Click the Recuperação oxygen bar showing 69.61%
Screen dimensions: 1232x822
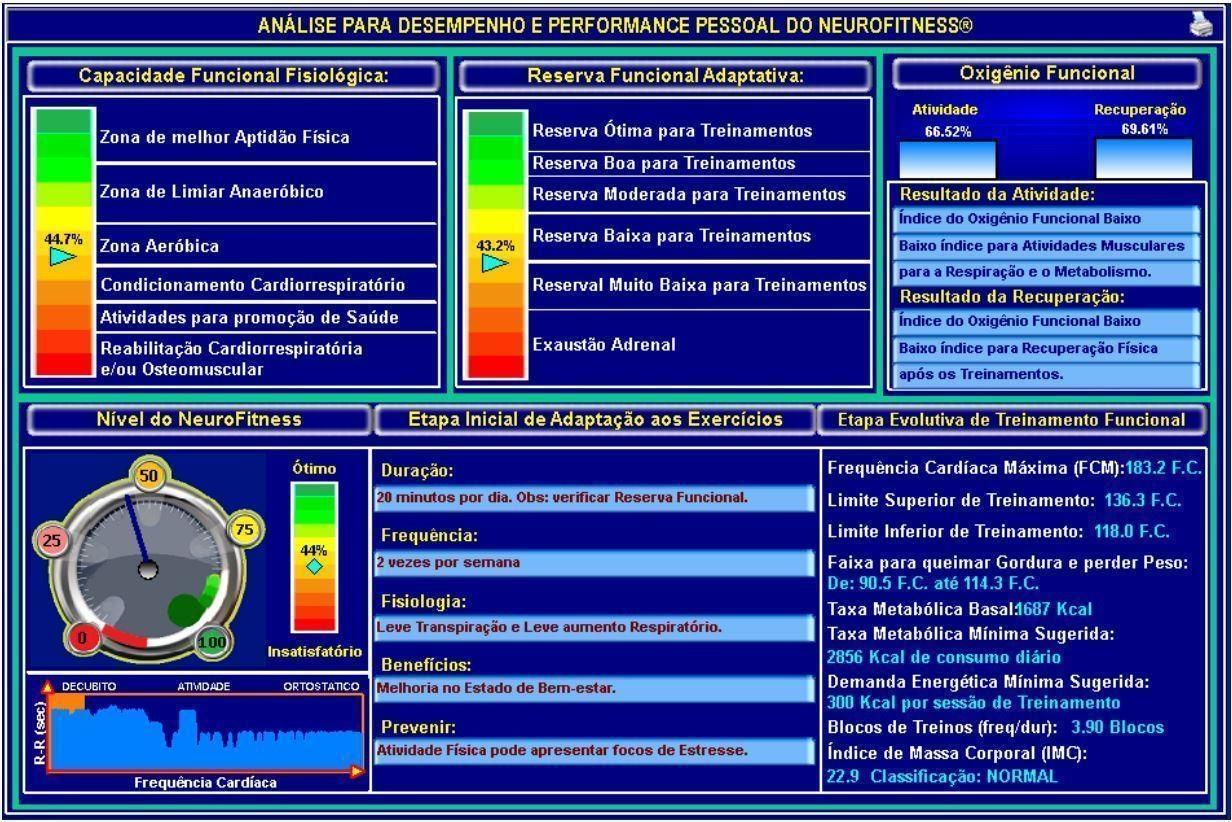(1144, 159)
